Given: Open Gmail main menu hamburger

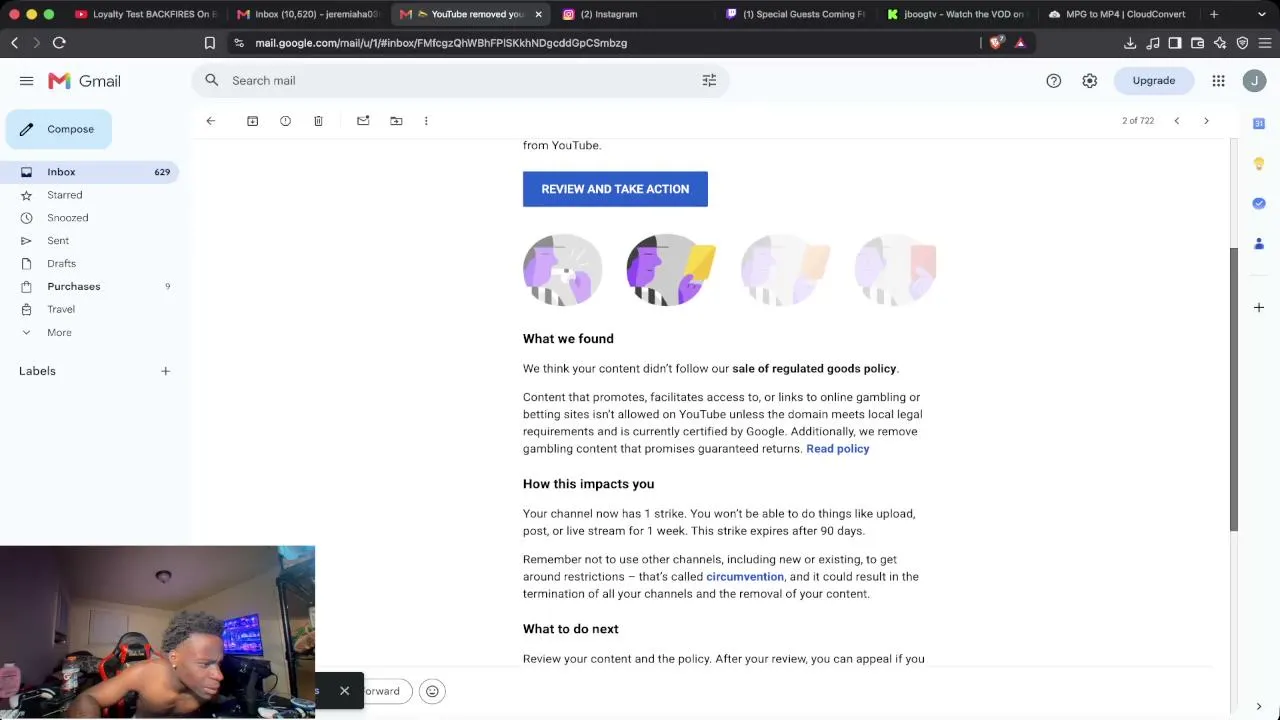Looking at the screenshot, I should pos(27,81).
